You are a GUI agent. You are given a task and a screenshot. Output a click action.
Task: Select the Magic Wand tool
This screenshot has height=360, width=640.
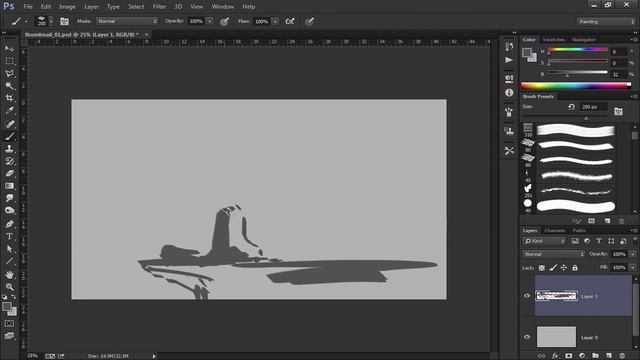click(9, 86)
